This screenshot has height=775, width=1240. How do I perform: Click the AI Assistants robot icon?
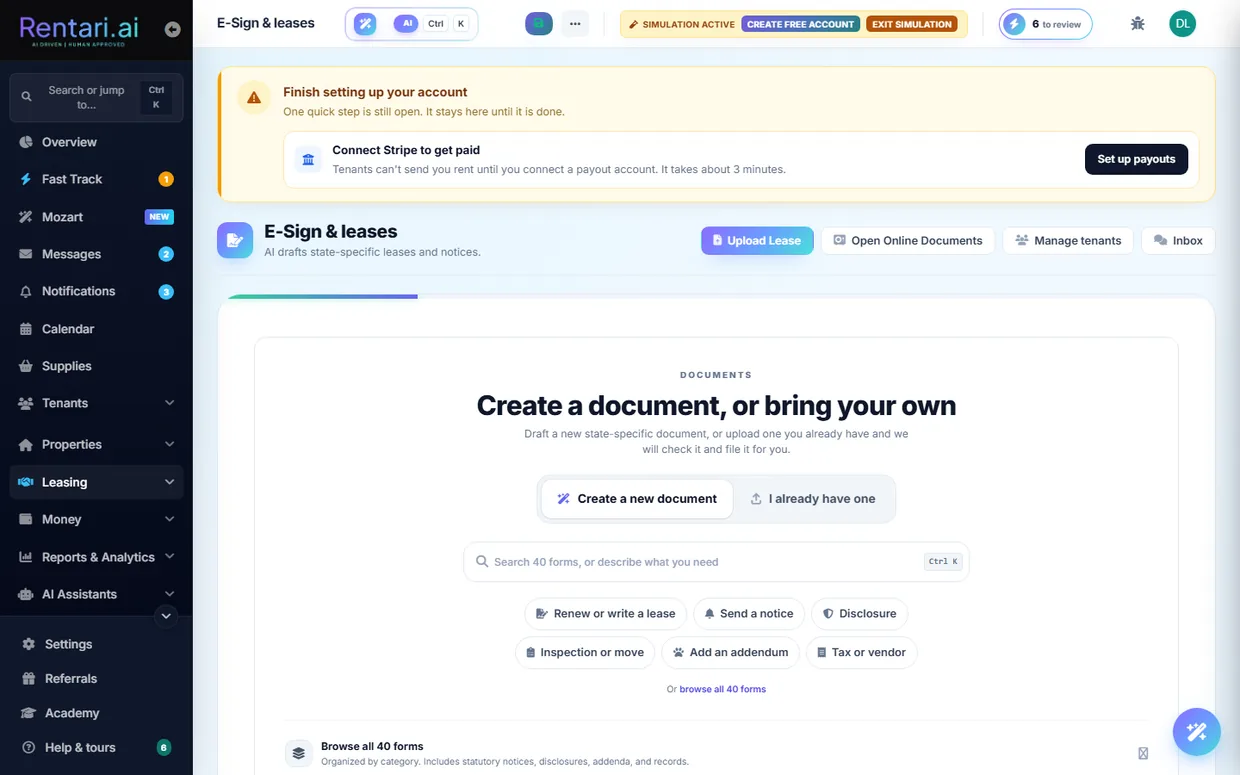point(26,594)
